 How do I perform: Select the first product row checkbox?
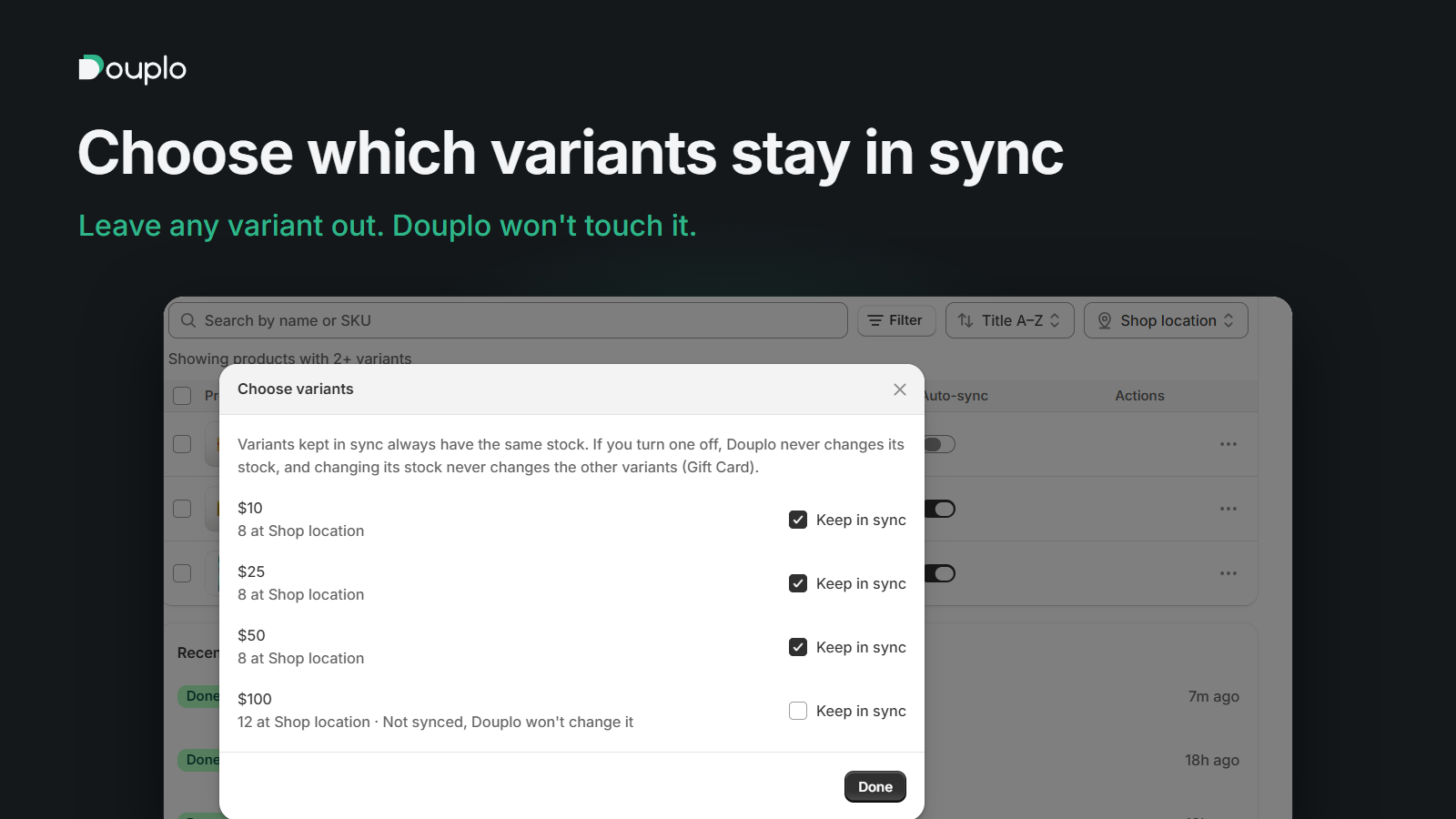click(182, 444)
